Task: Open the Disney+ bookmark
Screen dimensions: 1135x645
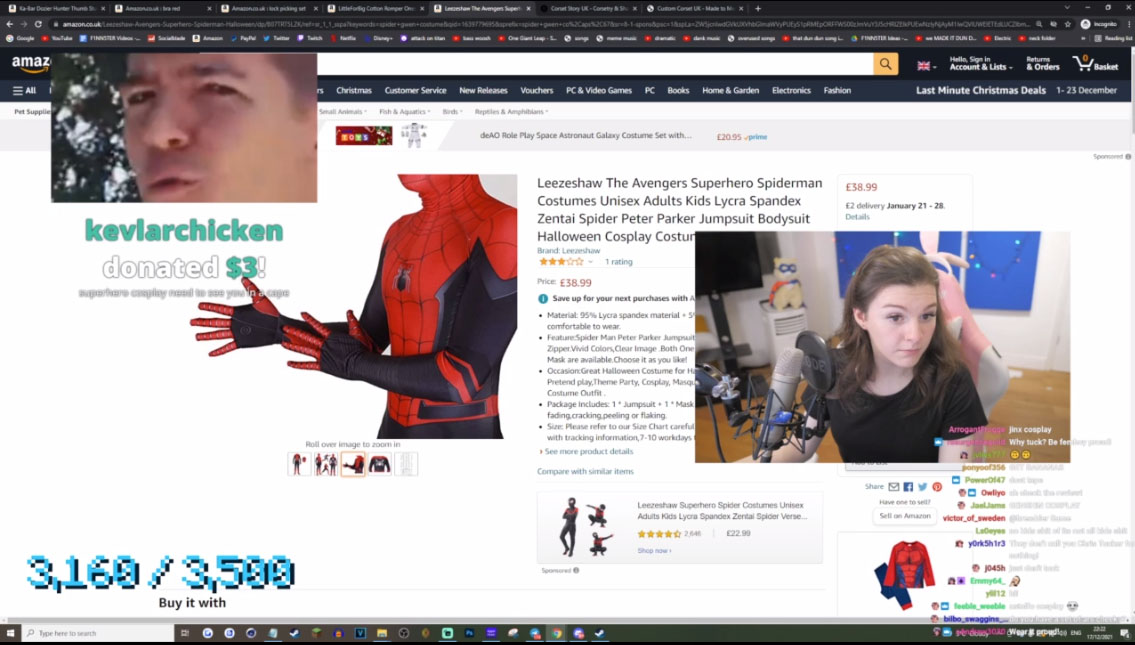Action: 377,38
